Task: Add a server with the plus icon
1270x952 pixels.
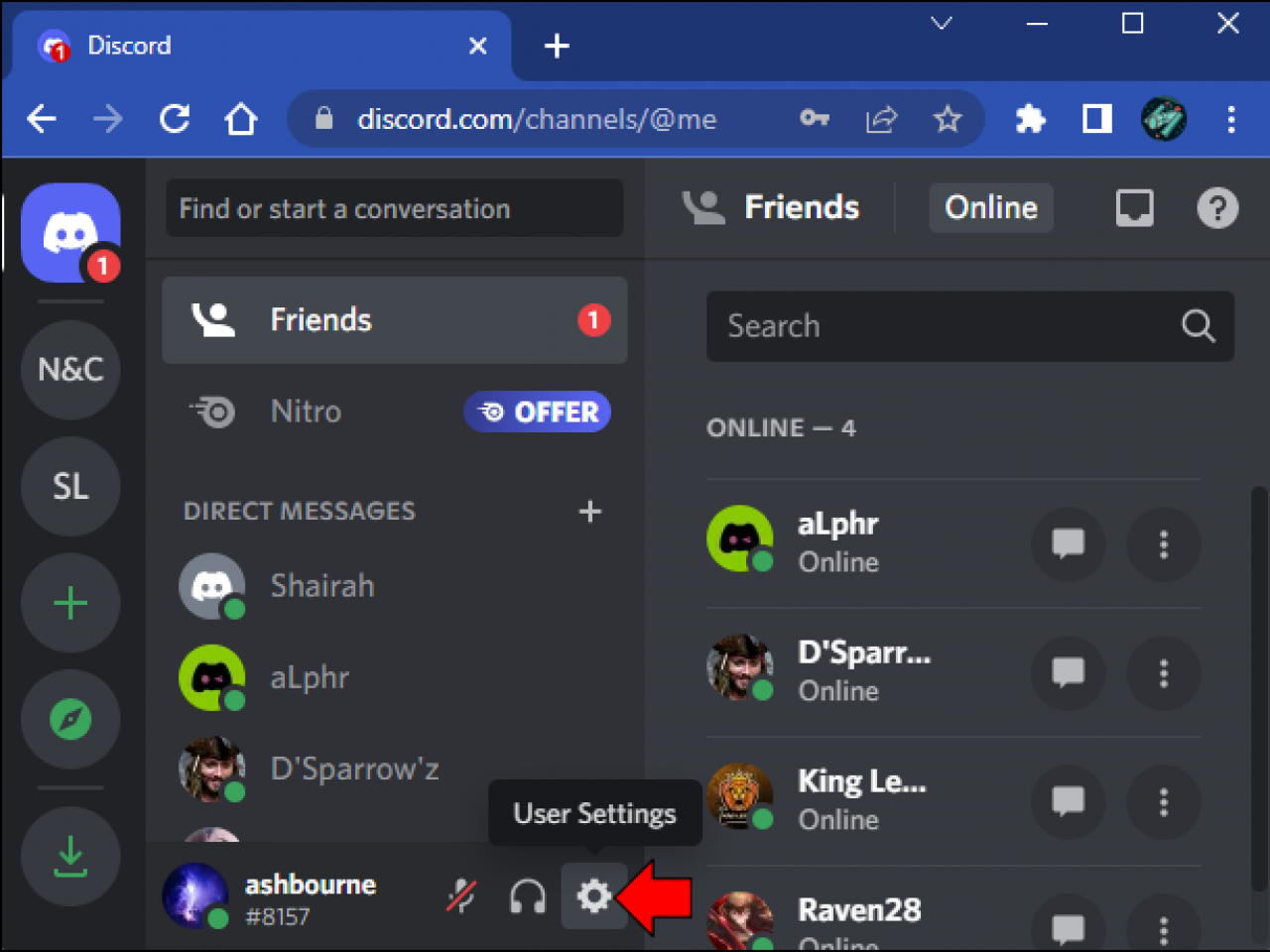Action: click(x=70, y=603)
